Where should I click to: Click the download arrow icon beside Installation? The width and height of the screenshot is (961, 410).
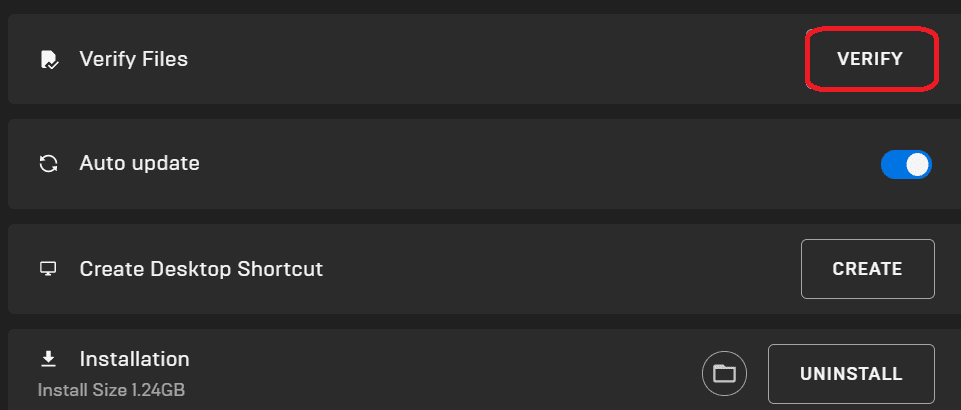pos(48,359)
